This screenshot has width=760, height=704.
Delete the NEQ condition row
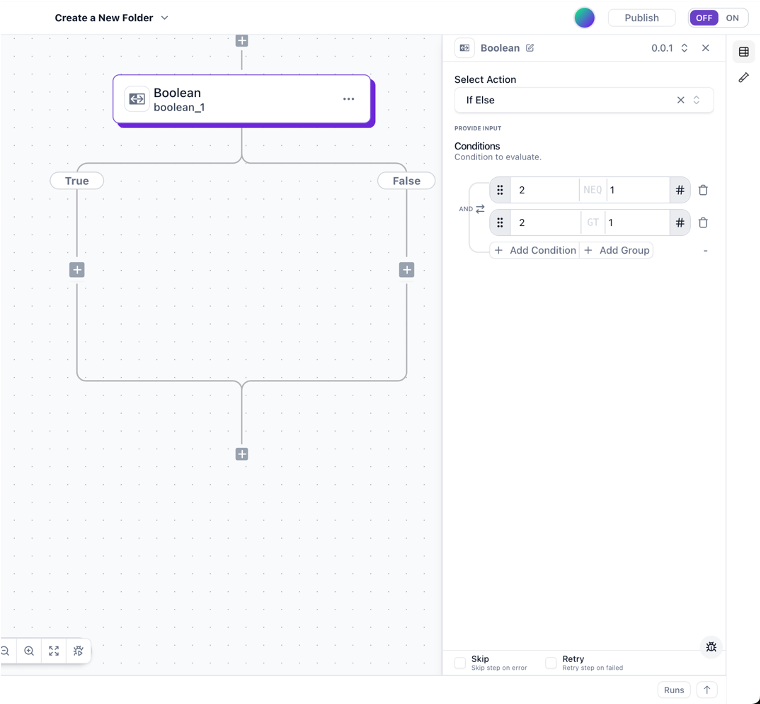703,190
